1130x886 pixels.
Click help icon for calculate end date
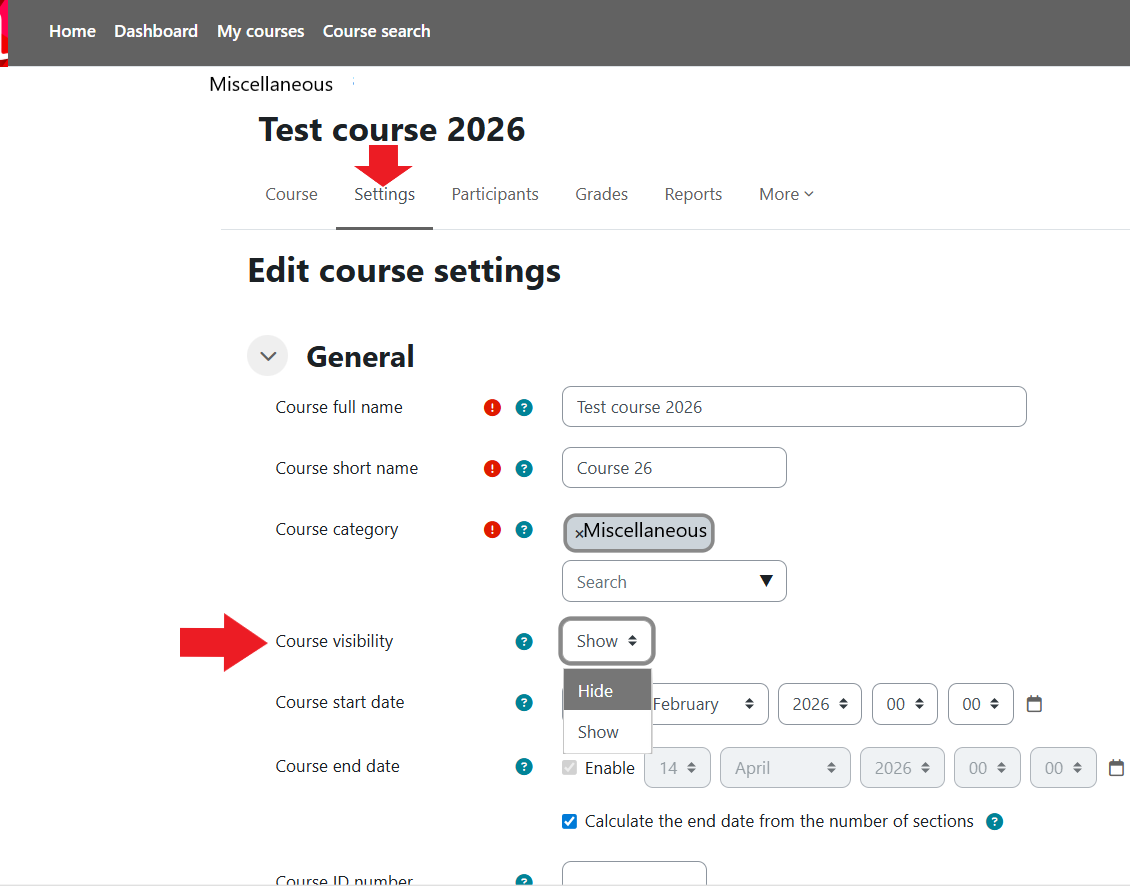coord(994,822)
